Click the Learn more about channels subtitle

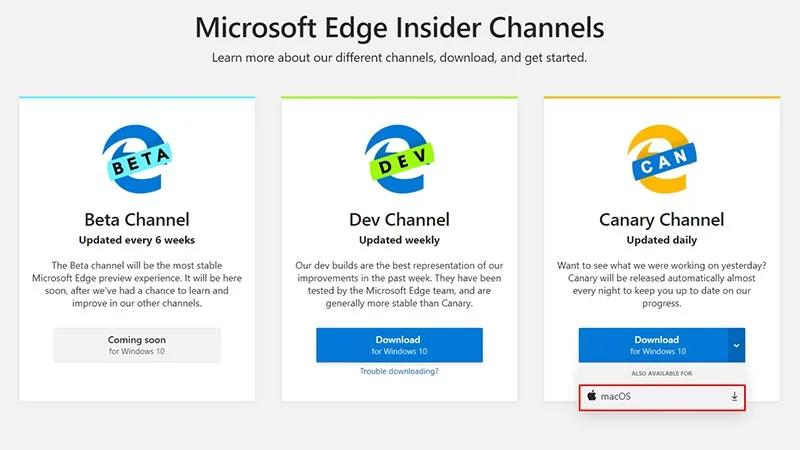pyautogui.click(x=399, y=57)
